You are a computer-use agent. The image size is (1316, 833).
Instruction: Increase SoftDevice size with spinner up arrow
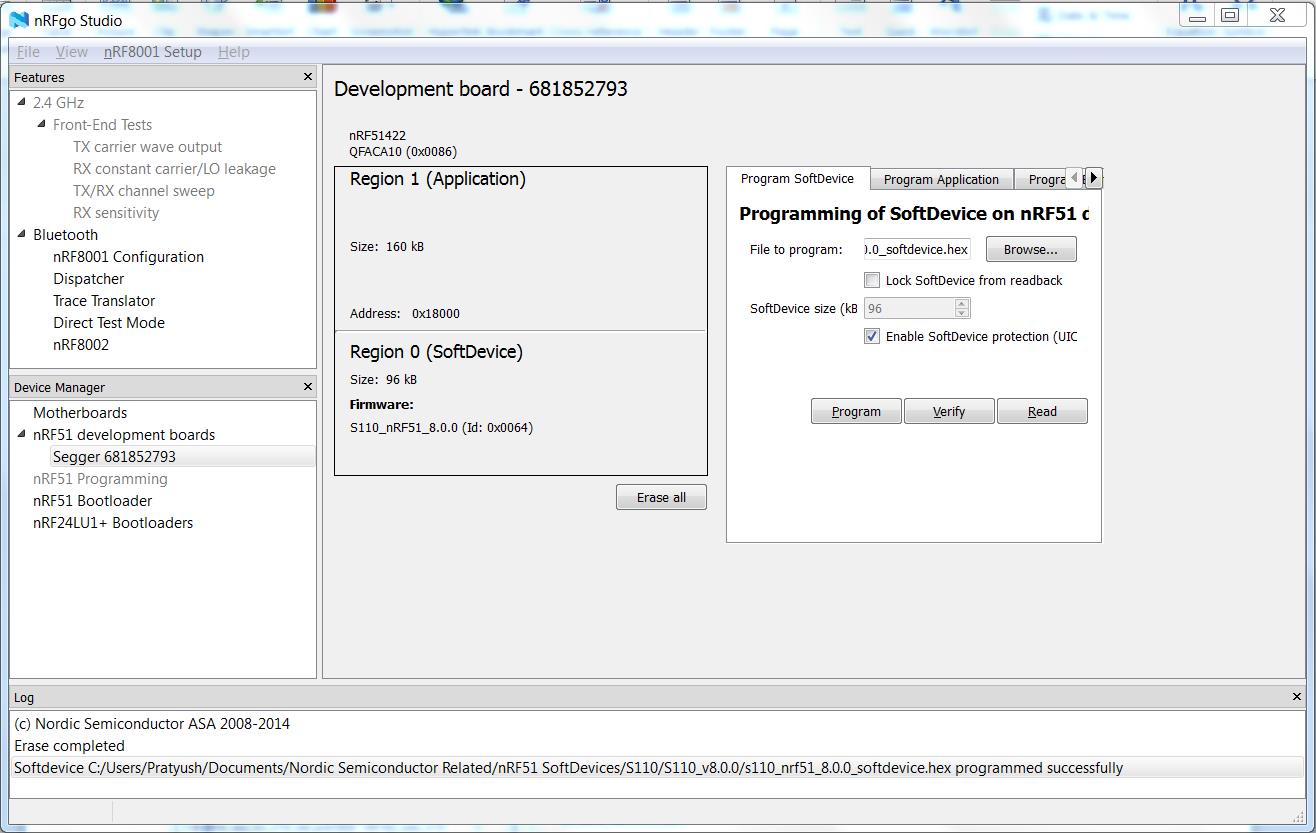(961, 304)
